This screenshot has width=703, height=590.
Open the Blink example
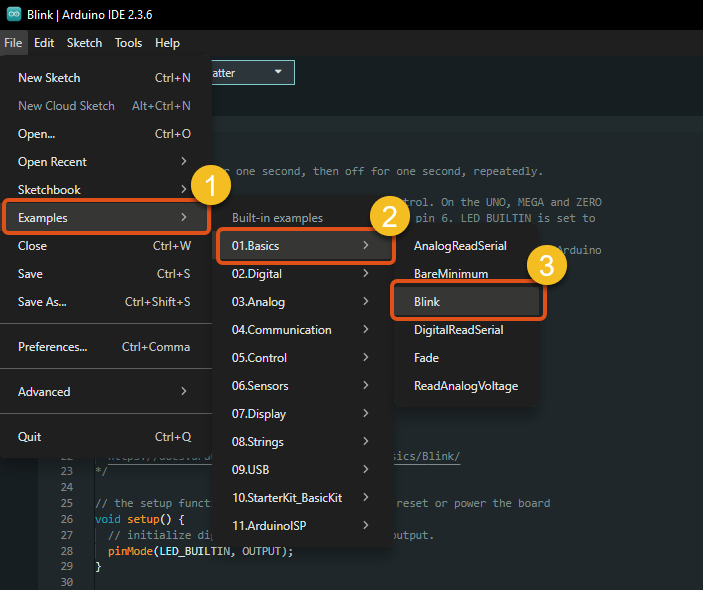(x=468, y=302)
